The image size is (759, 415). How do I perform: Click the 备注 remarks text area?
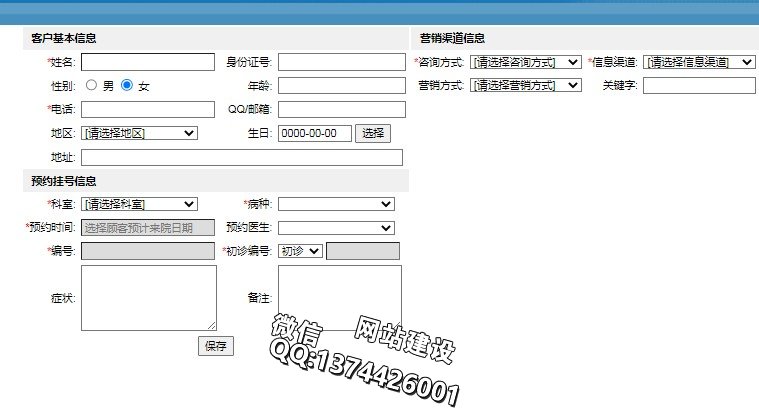pos(340,298)
